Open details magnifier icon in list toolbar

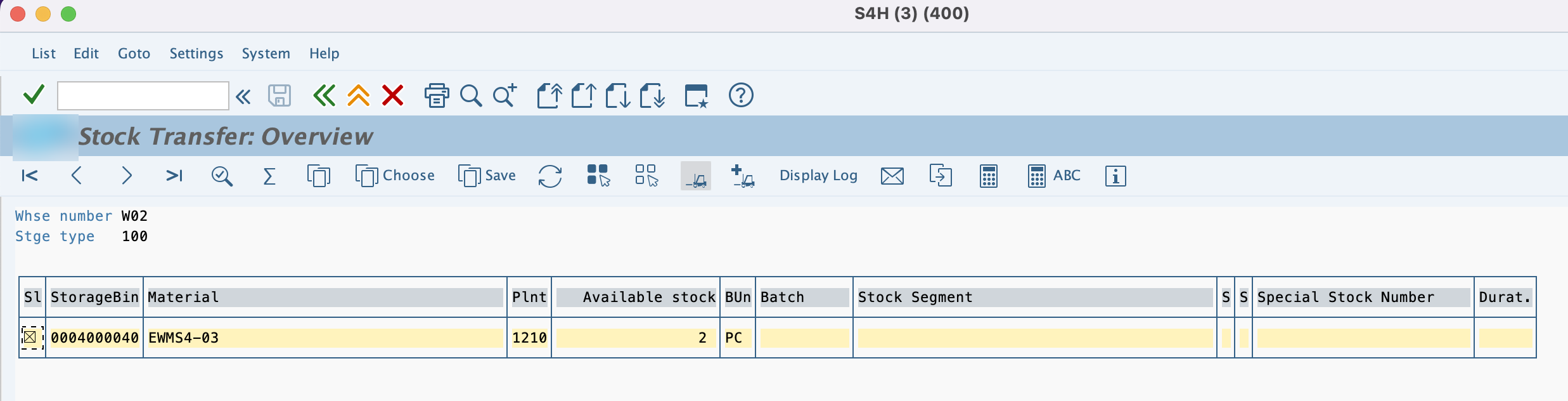tap(222, 176)
